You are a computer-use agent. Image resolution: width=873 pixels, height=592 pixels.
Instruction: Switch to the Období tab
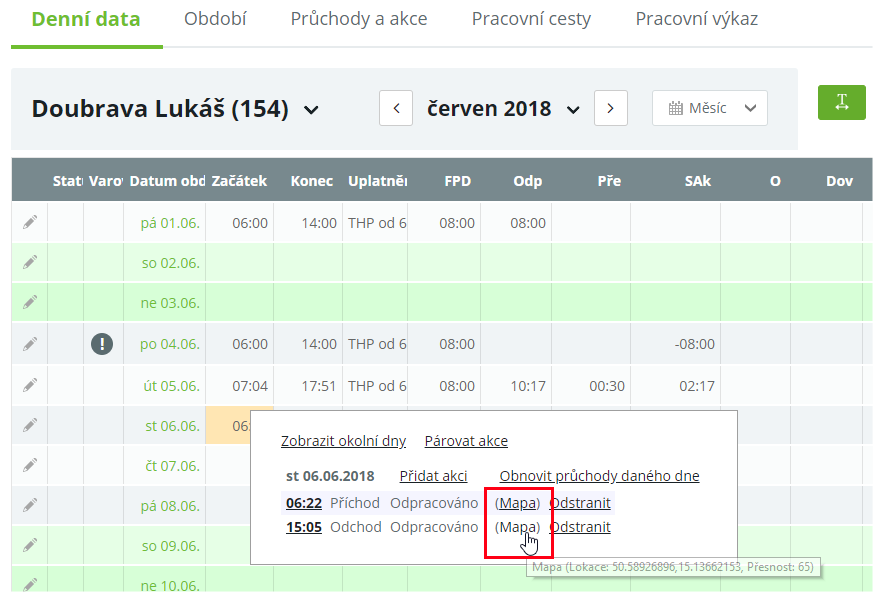[215, 18]
